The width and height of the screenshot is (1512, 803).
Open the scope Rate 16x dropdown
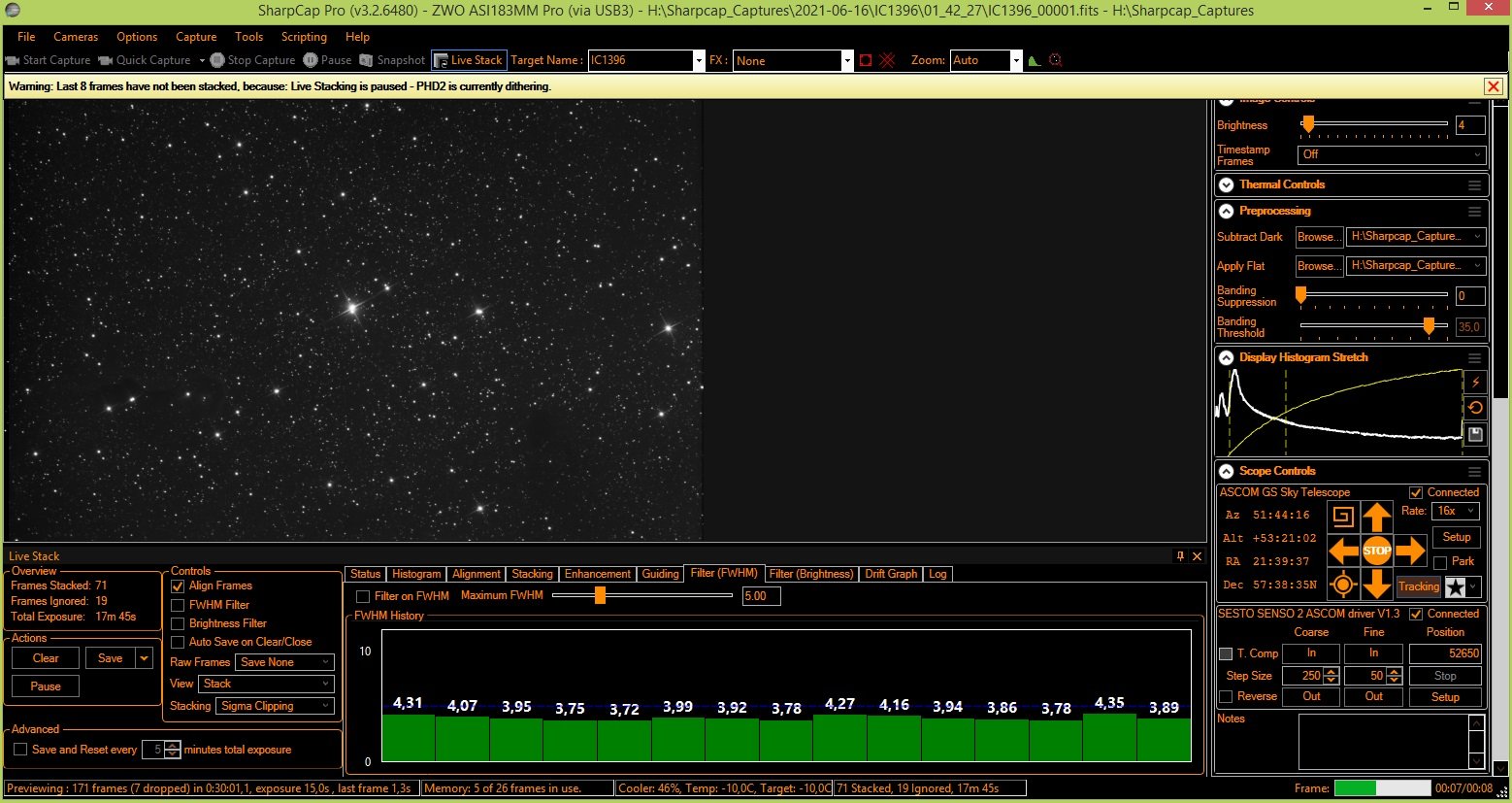click(1456, 511)
